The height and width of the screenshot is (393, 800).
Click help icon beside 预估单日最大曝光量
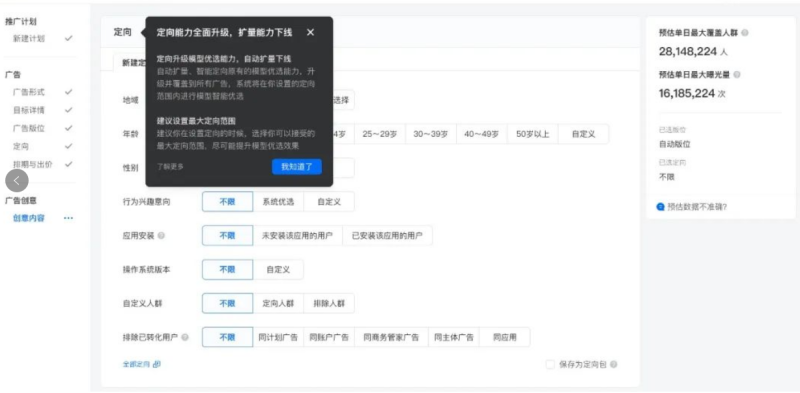pos(737,75)
